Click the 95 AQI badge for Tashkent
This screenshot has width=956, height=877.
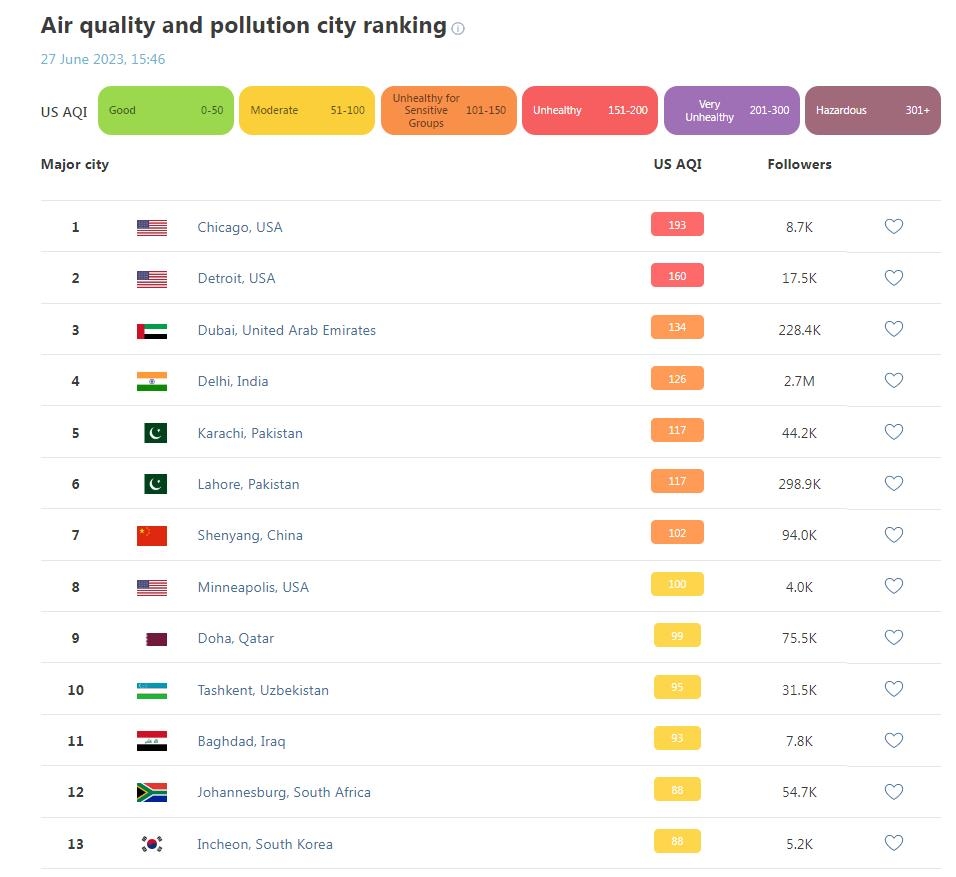677,687
